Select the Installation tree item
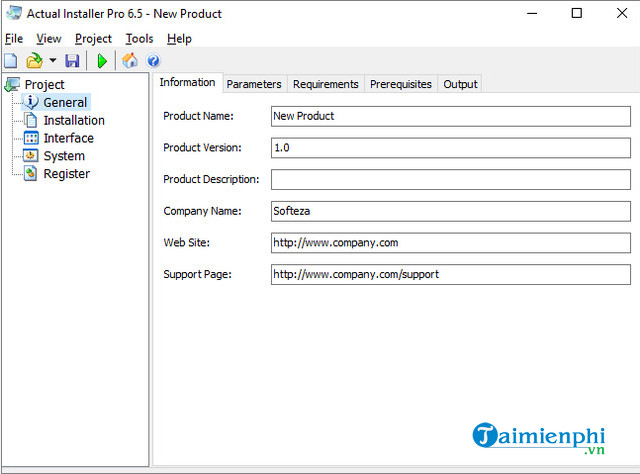640x474 pixels. [73, 120]
